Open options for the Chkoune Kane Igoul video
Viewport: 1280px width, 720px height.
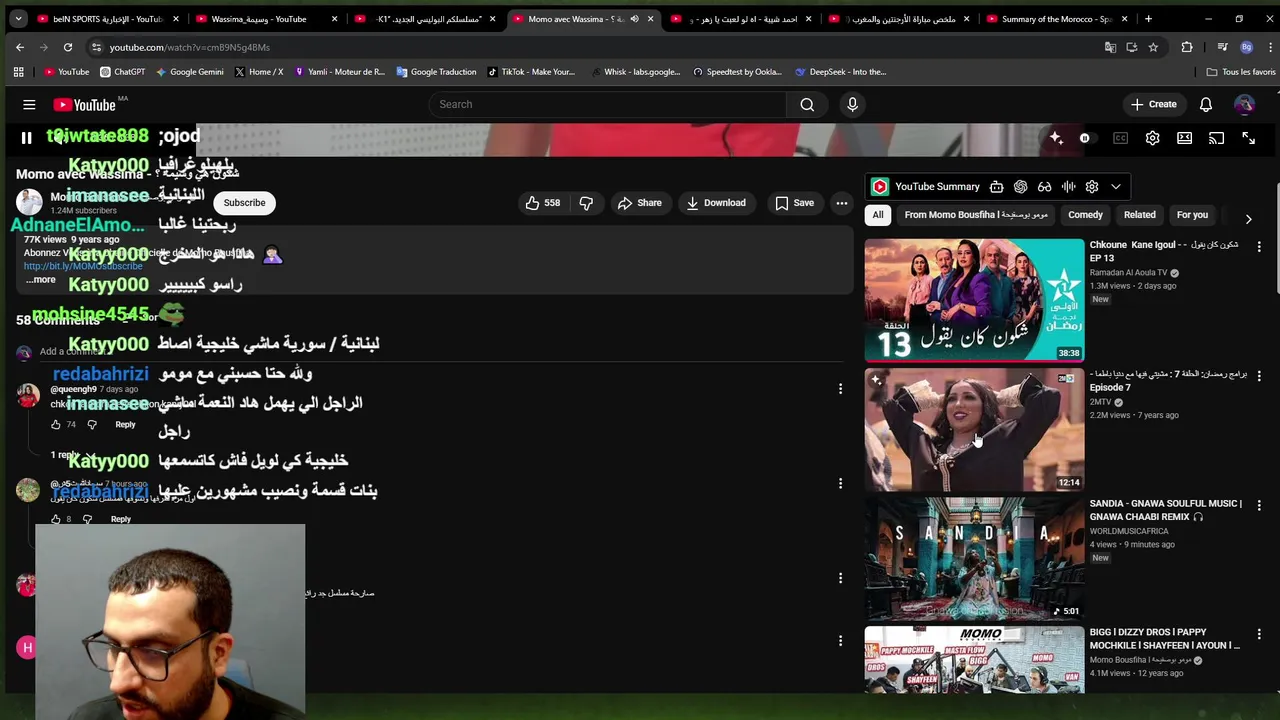[x=1259, y=246]
